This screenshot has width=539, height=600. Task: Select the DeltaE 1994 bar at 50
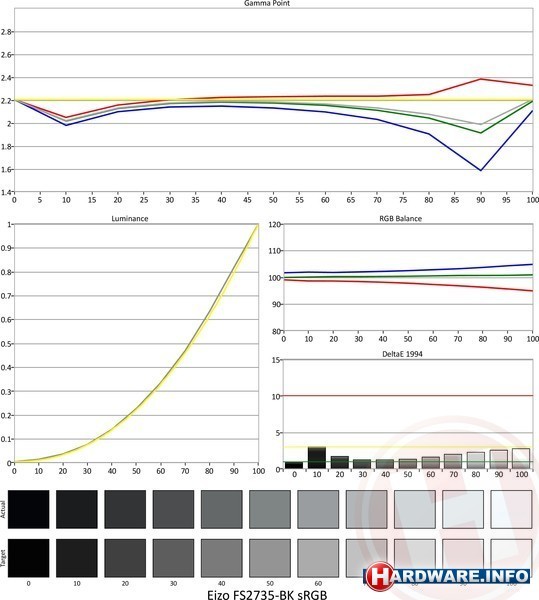coord(408,464)
